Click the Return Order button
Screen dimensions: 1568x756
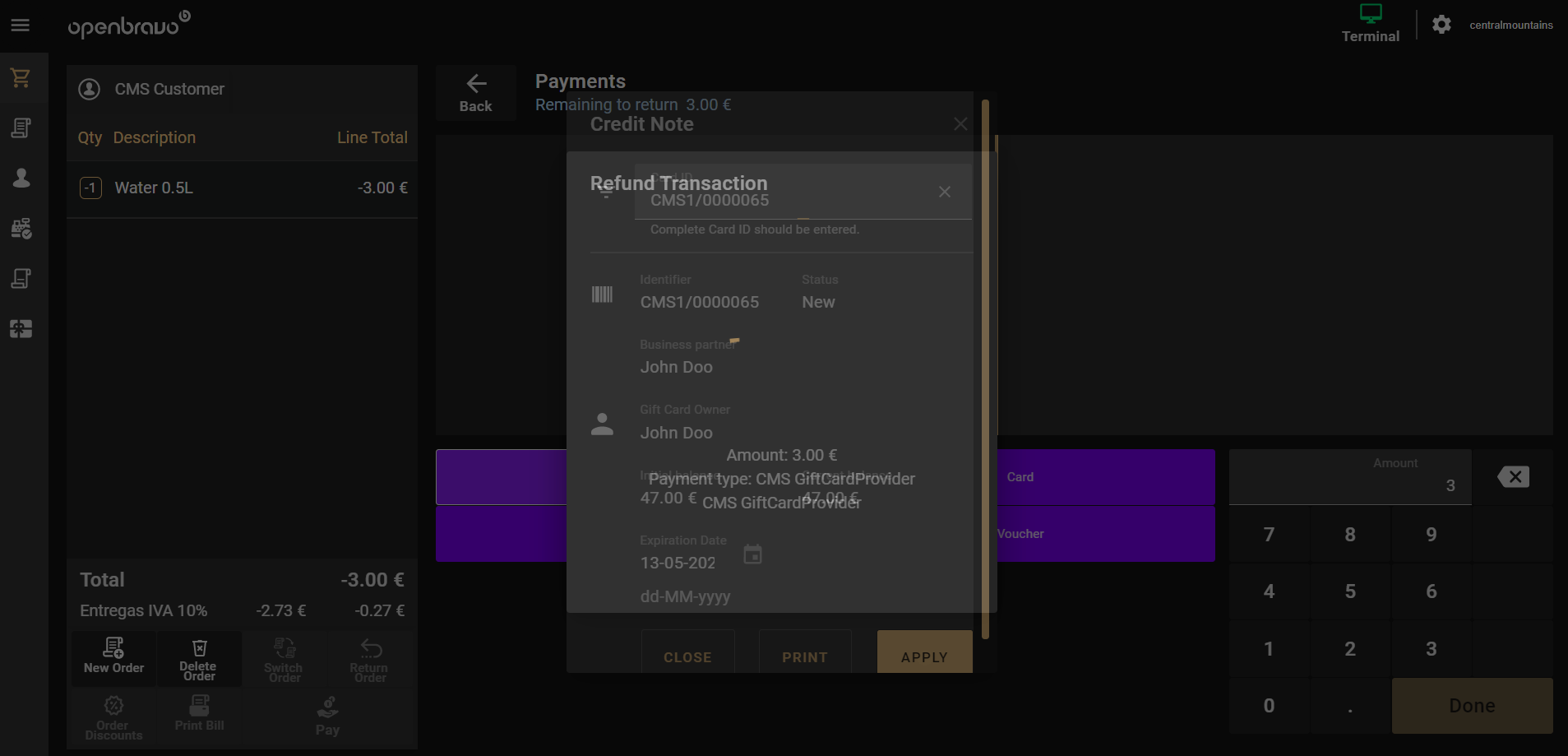click(369, 661)
